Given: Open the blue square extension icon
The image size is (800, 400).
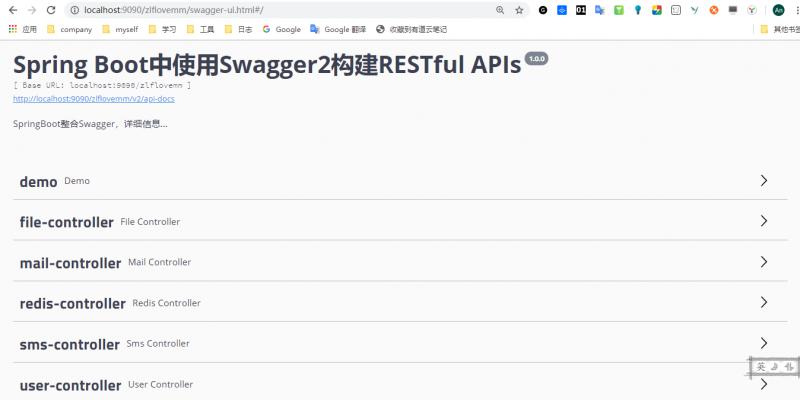Looking at the screenshot, I should [x=562, y=10].
